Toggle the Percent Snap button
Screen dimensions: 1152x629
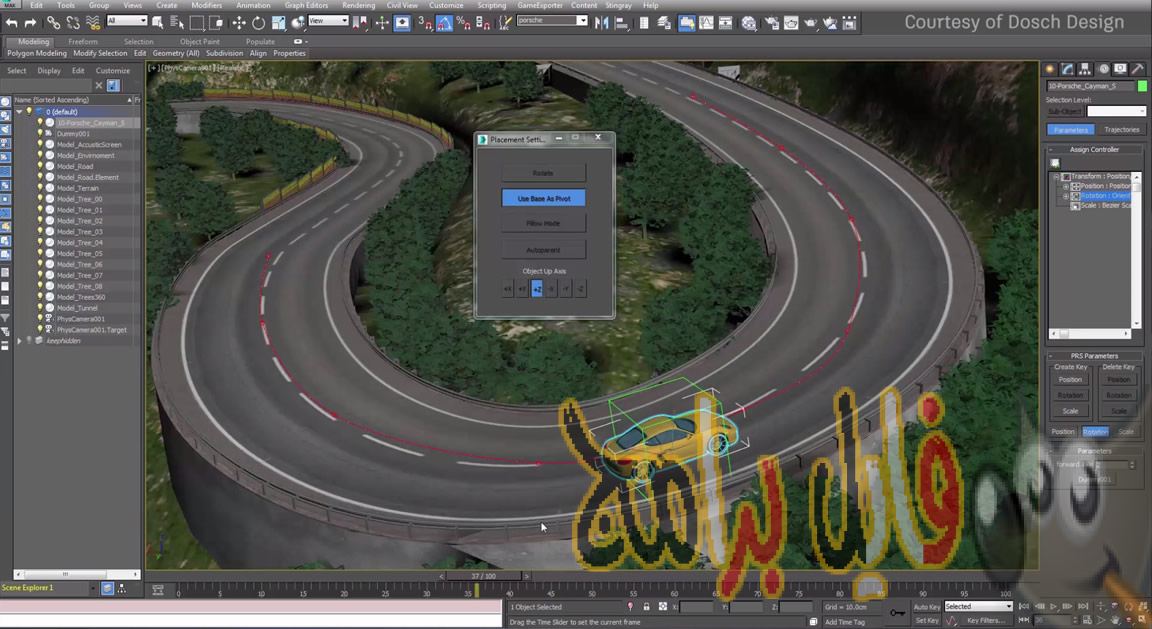(x=464, y=23)
